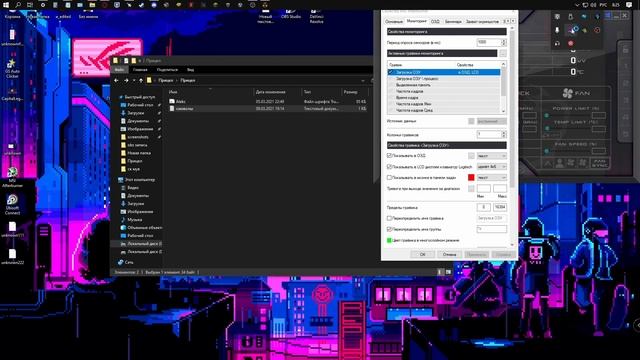Open recent locations dropdown in Explorer

pos(134,81)
